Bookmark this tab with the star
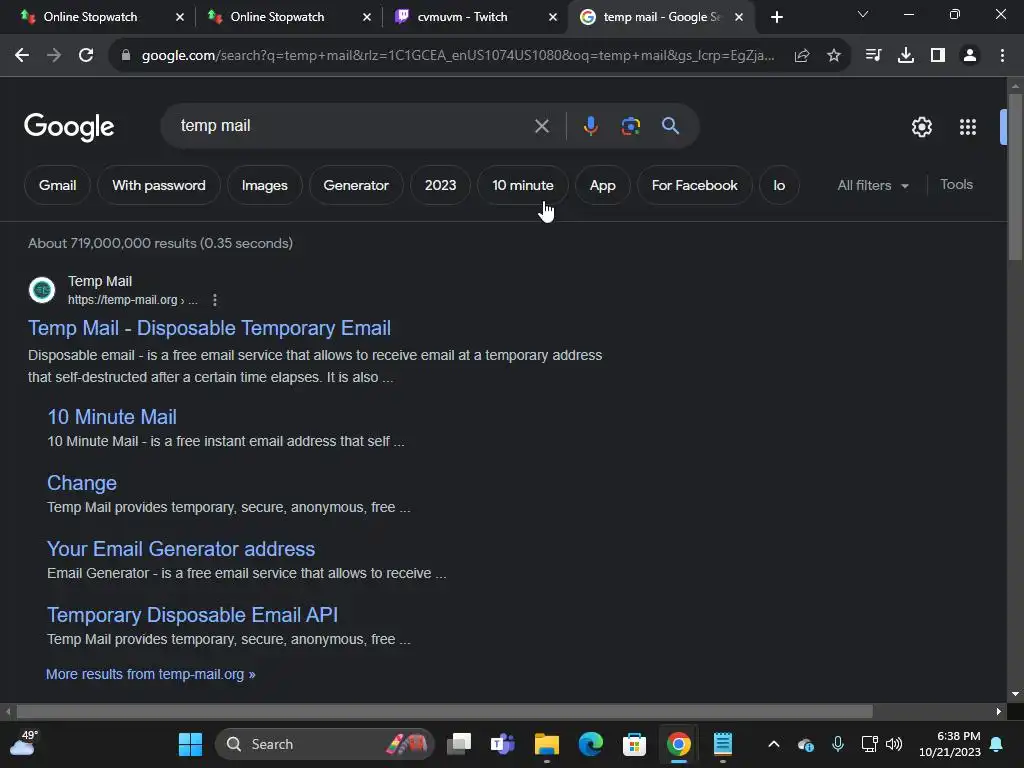Viewport: 1024px width, 768px height. click(834, 56)
